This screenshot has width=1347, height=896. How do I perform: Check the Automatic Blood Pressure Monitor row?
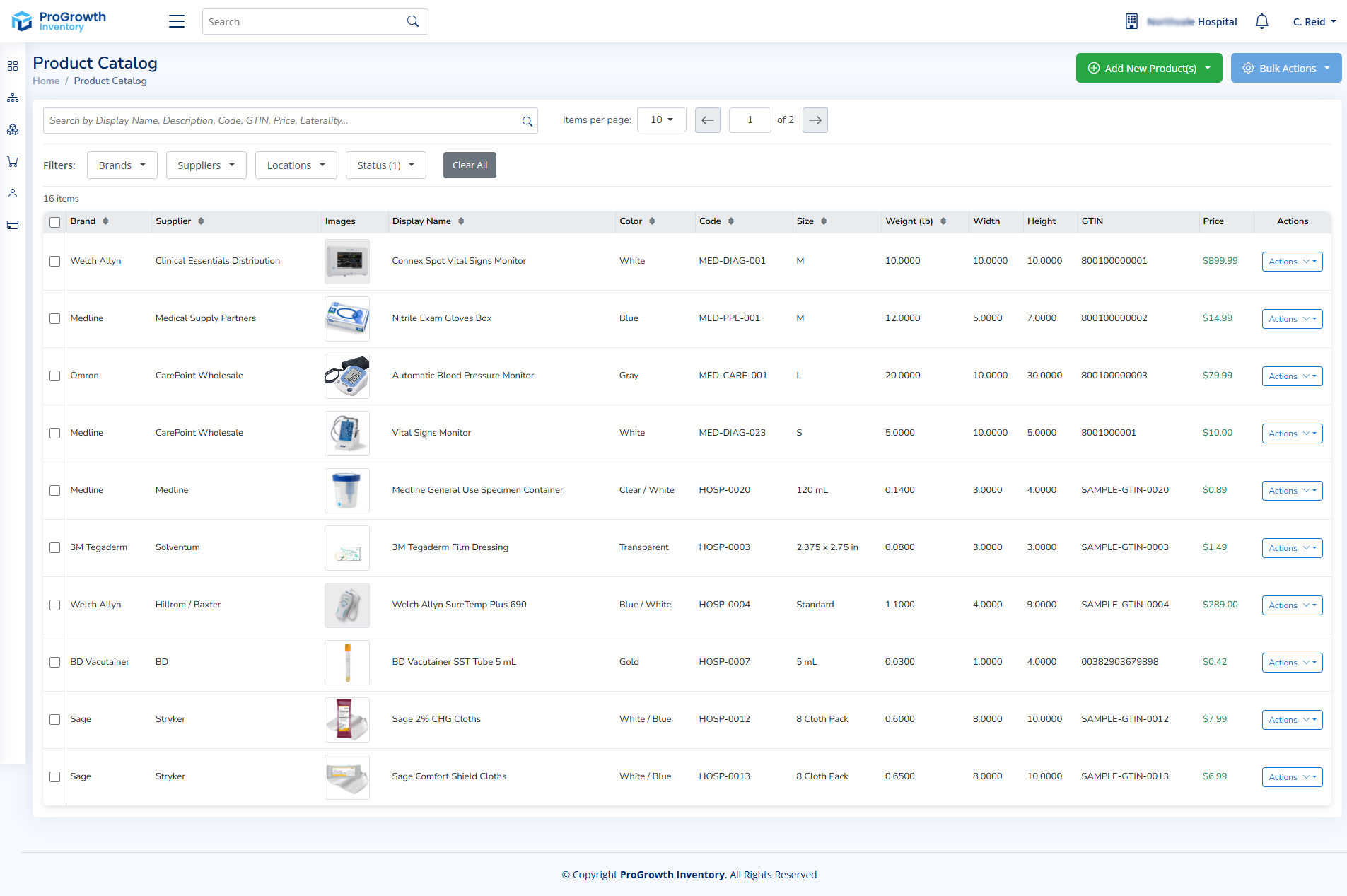[55, 376]
